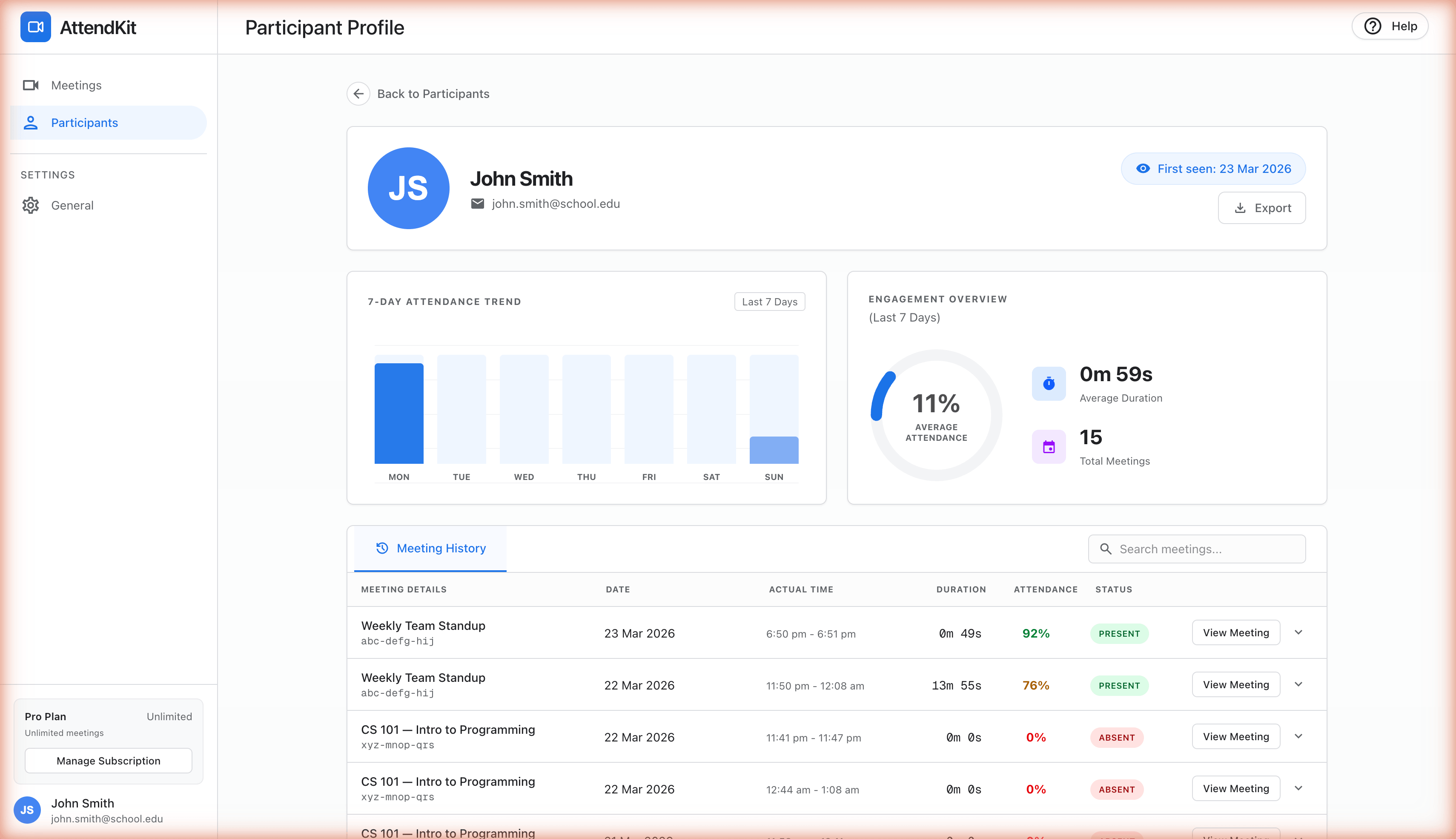
Task: Click Manage Subscription button
Action: 108,761
